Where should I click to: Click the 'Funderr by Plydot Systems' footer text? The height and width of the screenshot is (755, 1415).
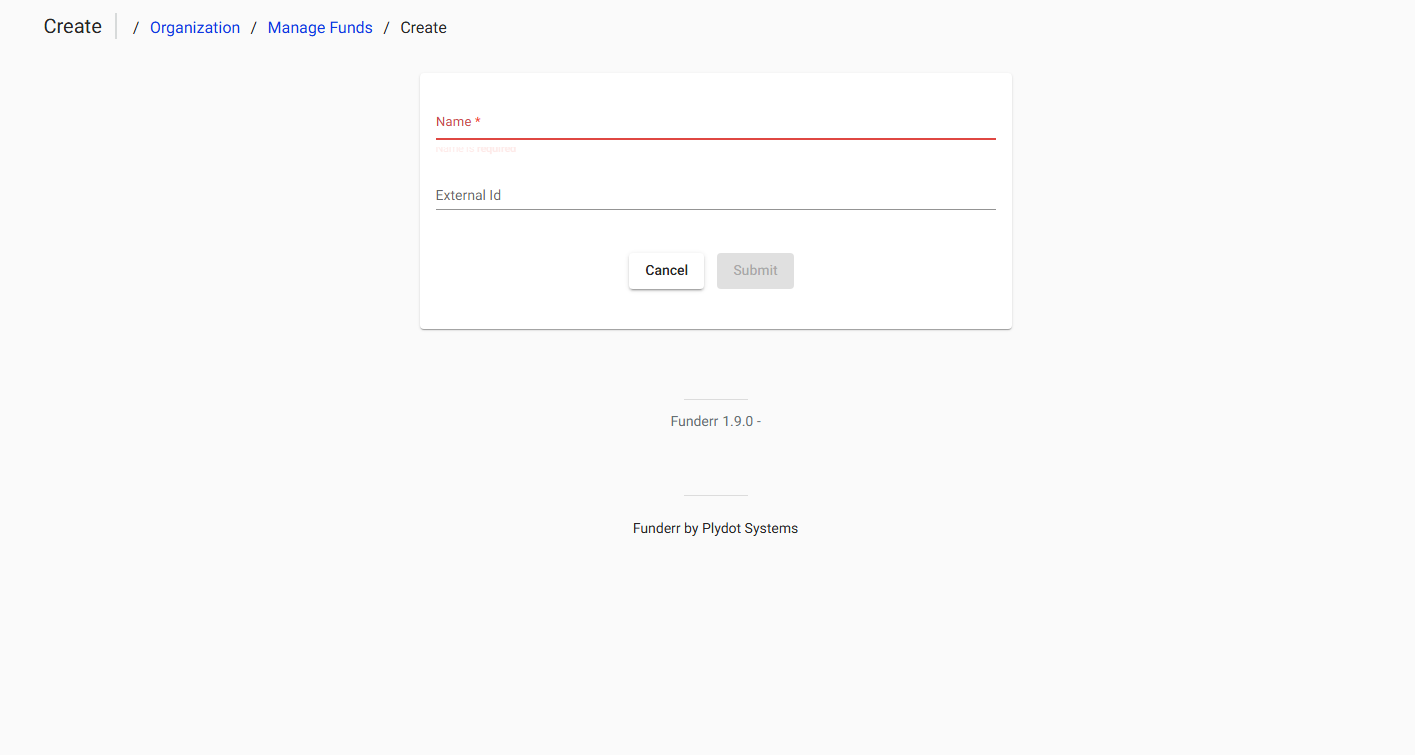[x=715, y=527]
